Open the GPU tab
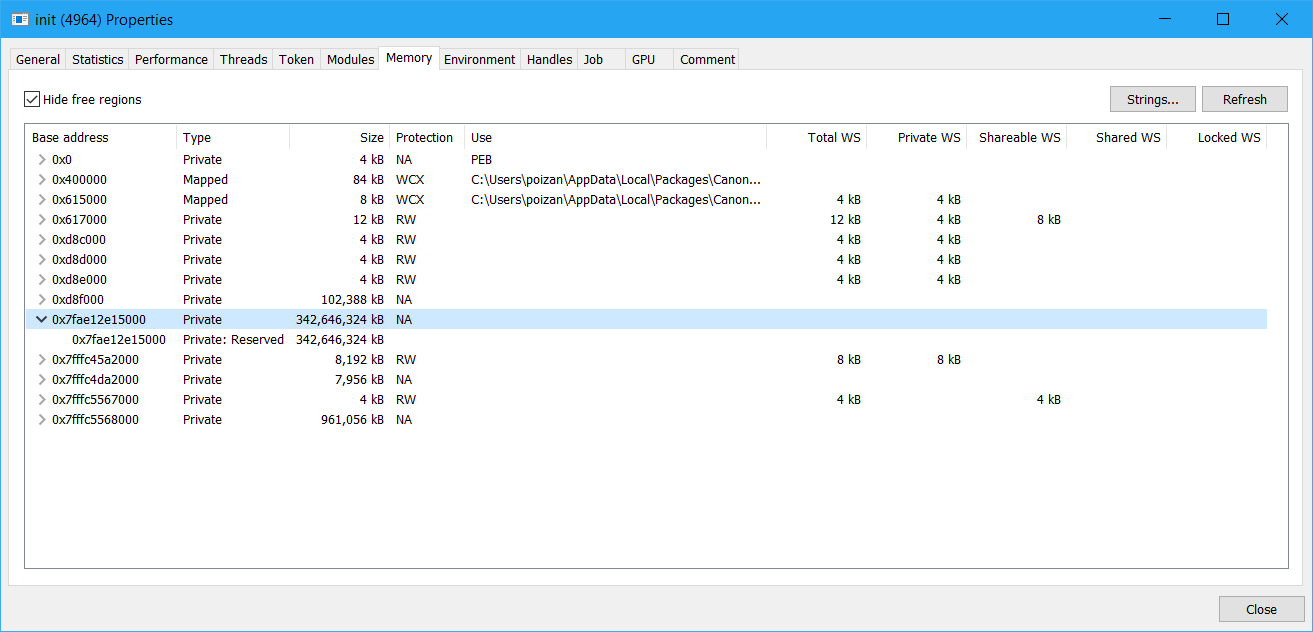Viewport: 1313px width, 632px height. [x=642, y=59]
